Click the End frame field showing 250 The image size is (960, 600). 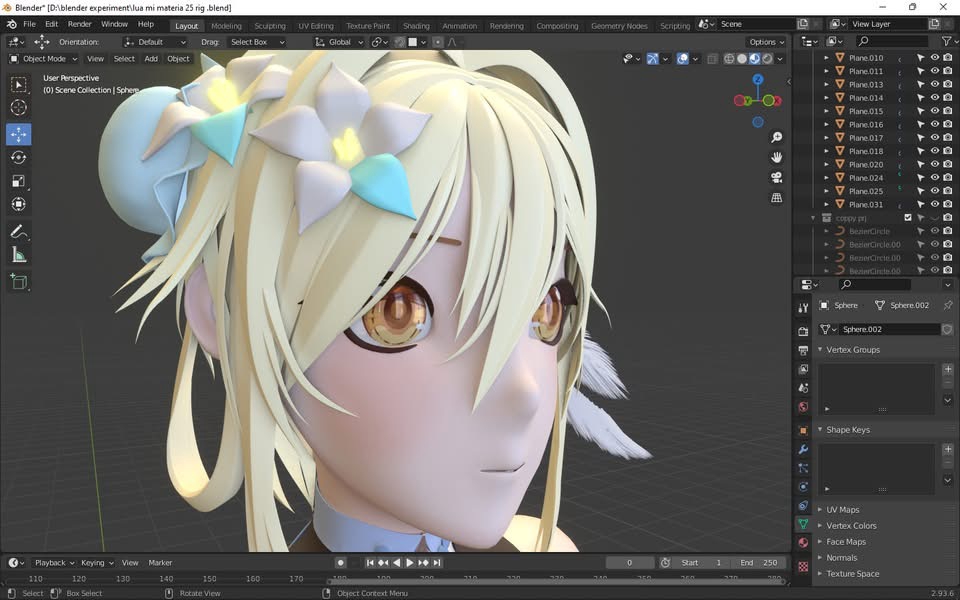tap(759, 563)
